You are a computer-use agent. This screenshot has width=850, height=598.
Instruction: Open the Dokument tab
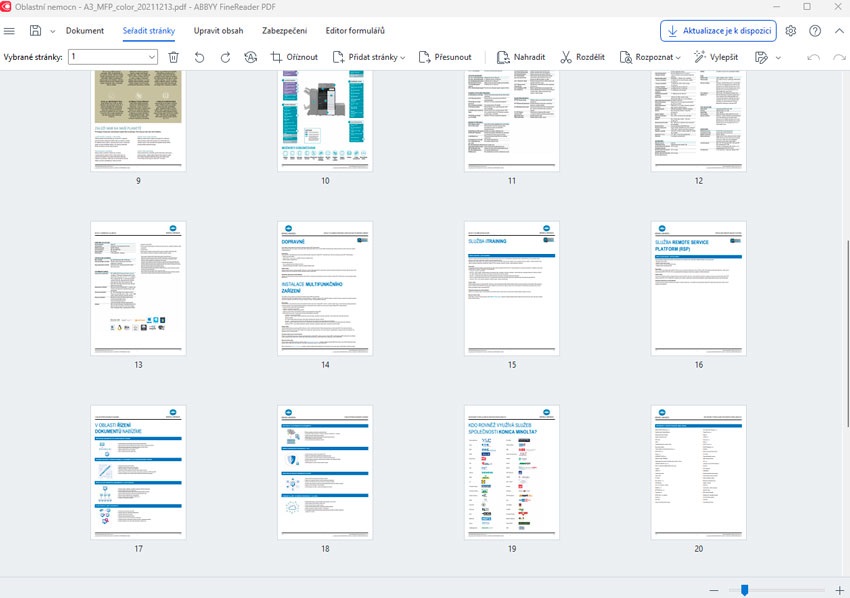coord(85,31)
